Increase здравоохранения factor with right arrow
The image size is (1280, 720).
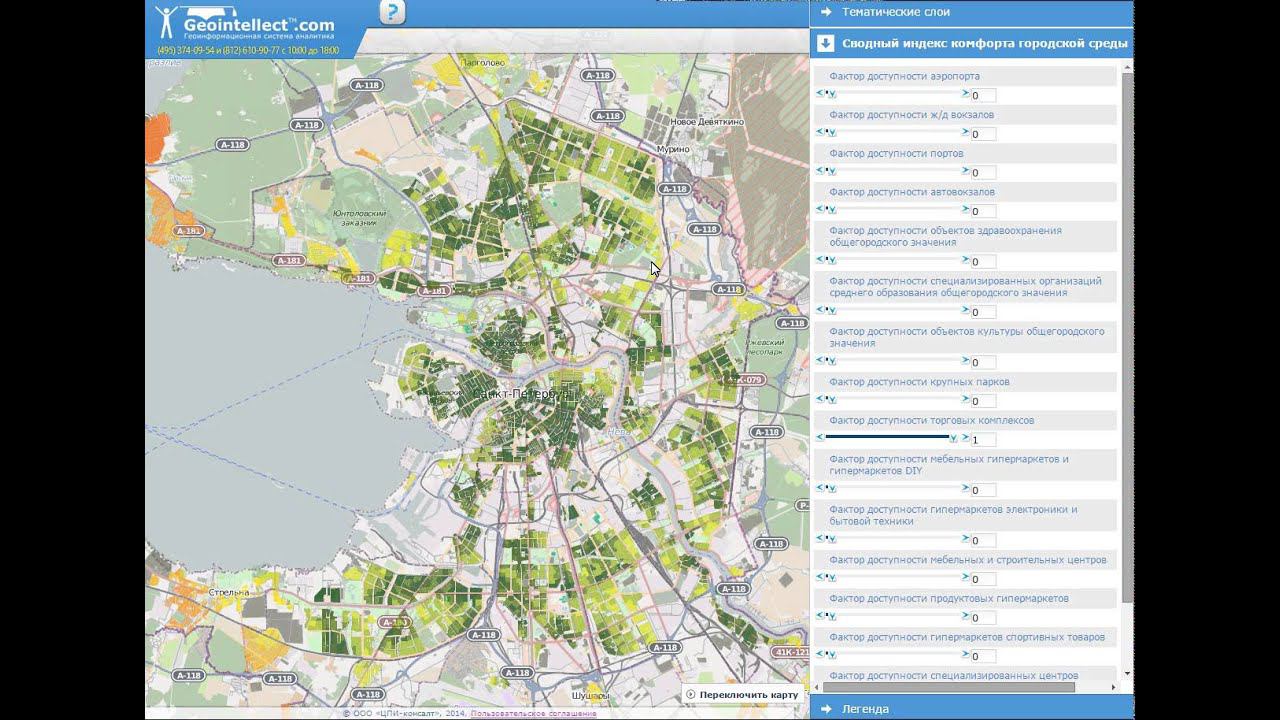pyautogui.click(x=965, y=259)
